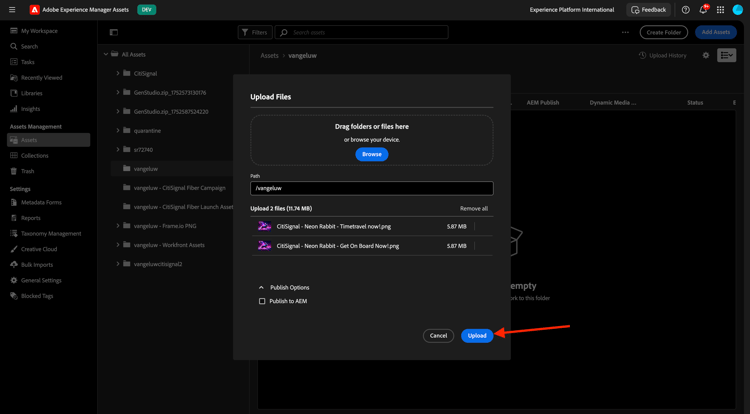Image resolution: width=750 pixels, height=414 pixels.
Task: Select Assets in the sidebar
Action: tap(48, 140)
